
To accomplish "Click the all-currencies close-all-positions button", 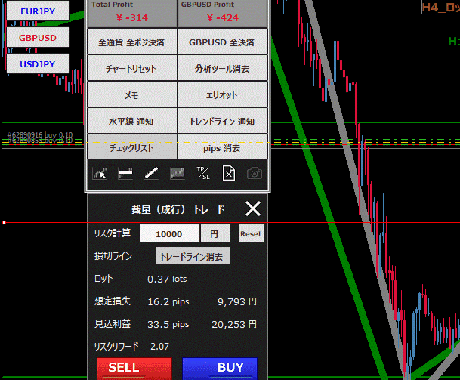I will click(x=132, y=42).
